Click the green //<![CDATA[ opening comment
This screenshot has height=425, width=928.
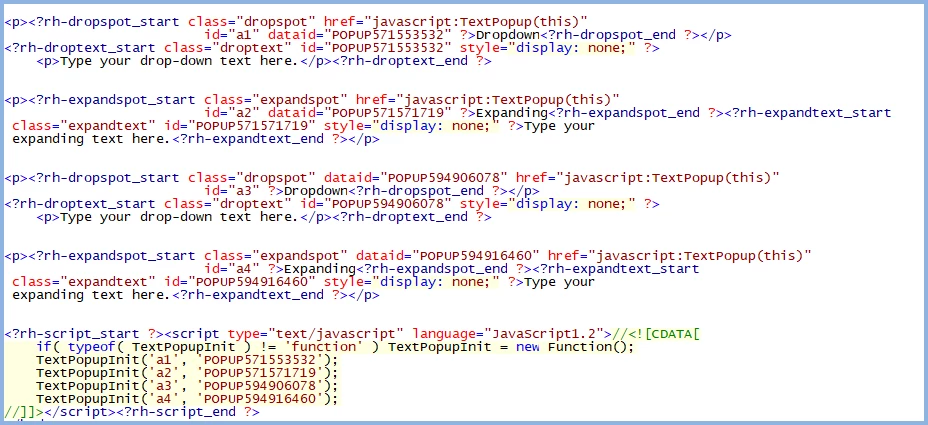click(656, 334)
